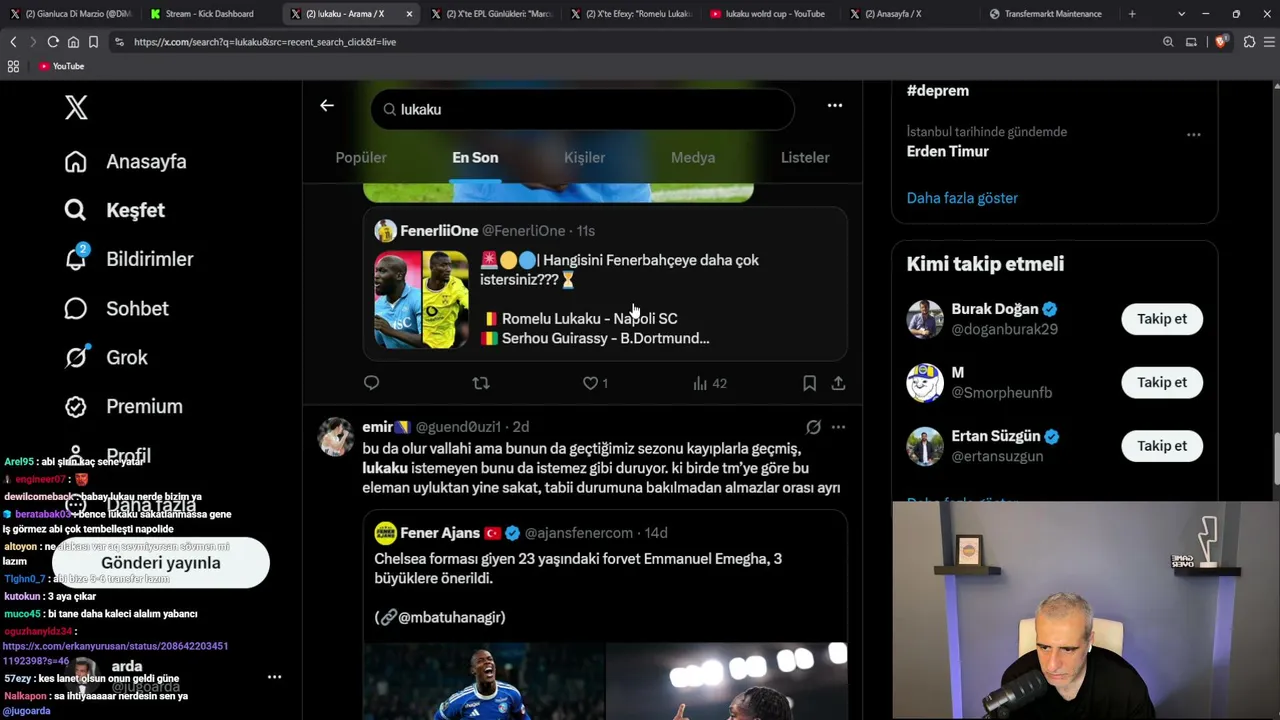Click Daha fazla göster under trends
This screenshot has height=720, width=1280.
pyautogui.click(x=962, y=198)
